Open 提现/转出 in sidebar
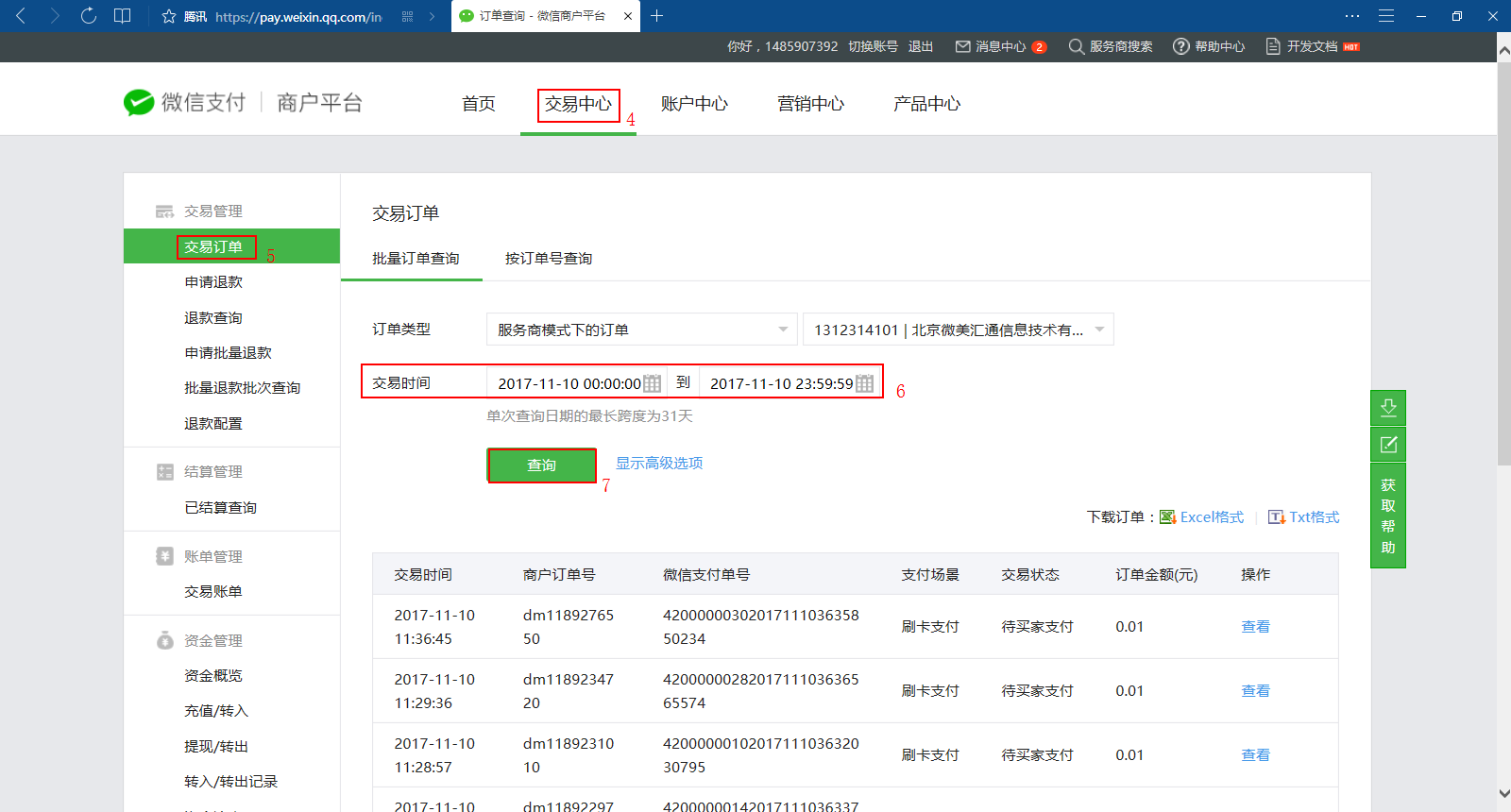The image size is (1511, 812). (216, 747)
